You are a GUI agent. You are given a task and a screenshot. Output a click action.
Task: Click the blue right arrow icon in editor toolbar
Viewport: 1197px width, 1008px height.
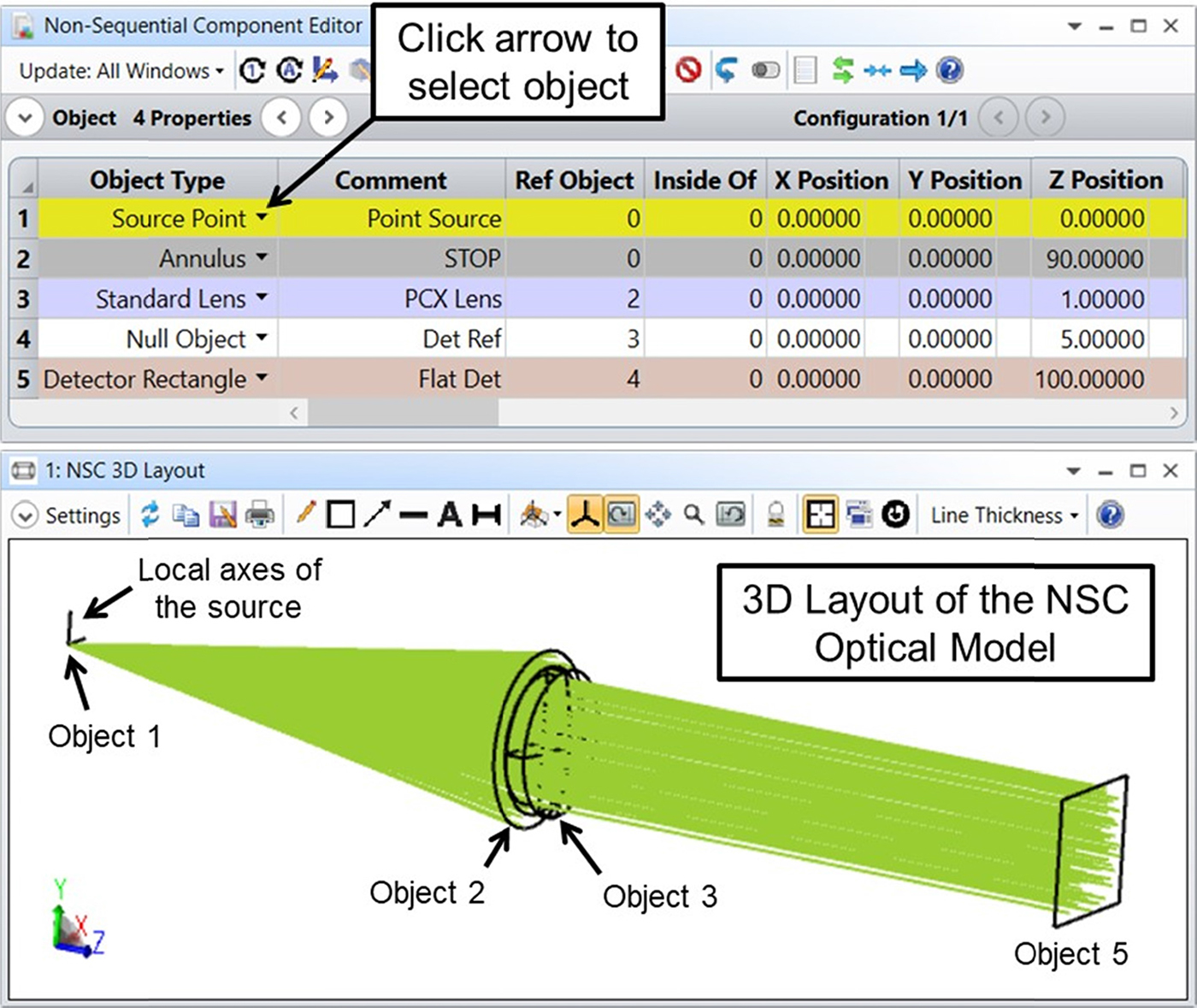[x=914, y=70]
